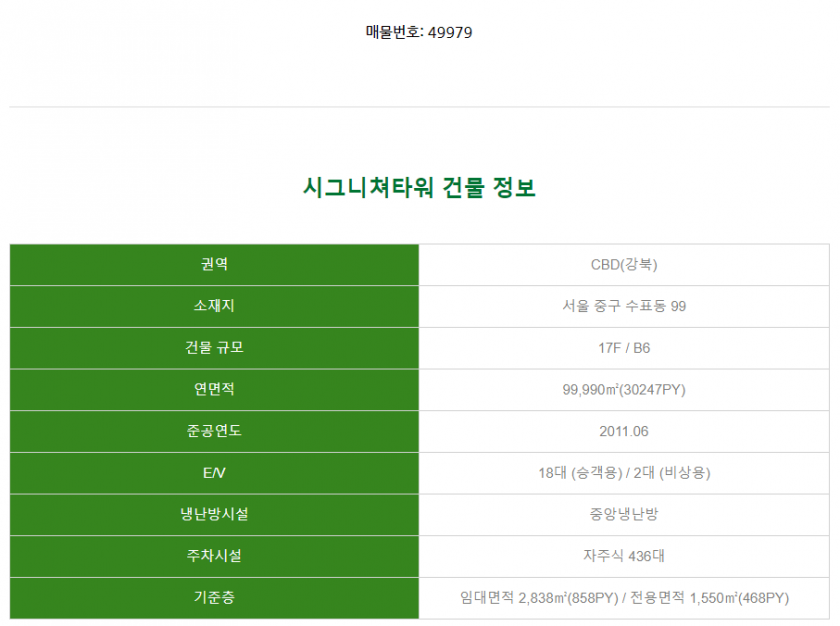840x626 pixels.
Task: Select the E/V row label
Action: click(214, 473)
